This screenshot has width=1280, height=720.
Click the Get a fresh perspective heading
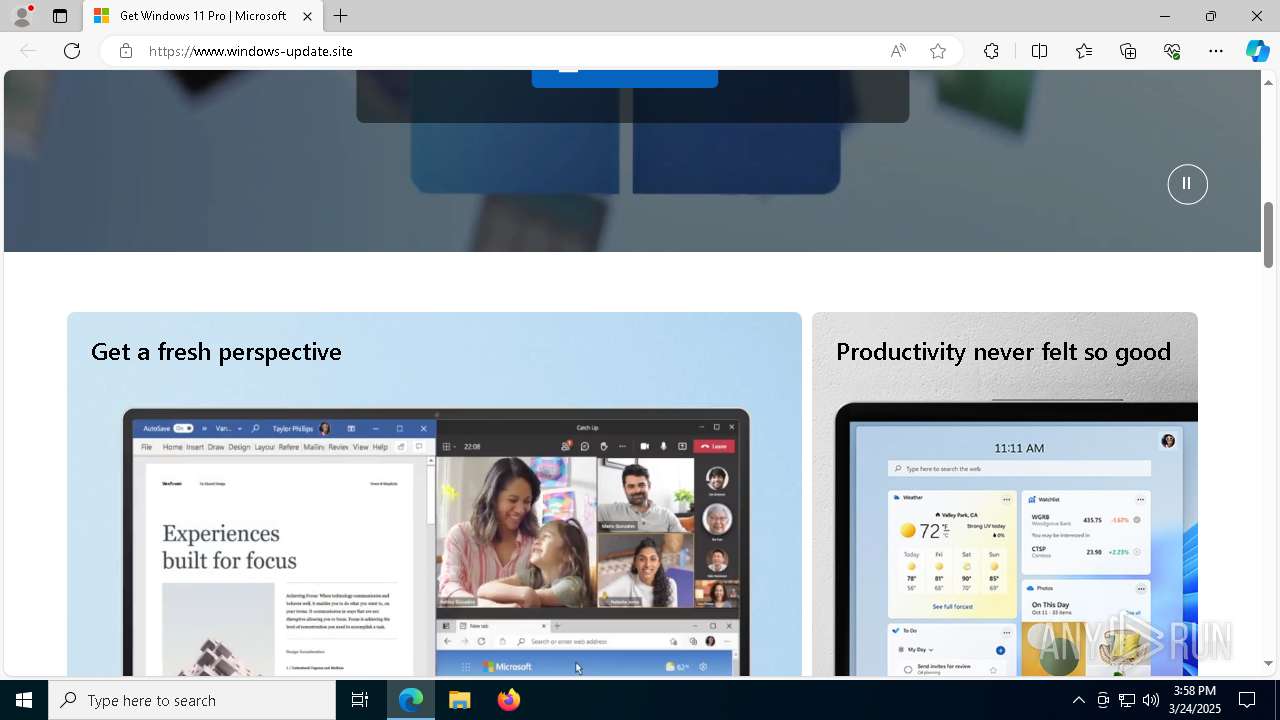(x=216, y=352)
